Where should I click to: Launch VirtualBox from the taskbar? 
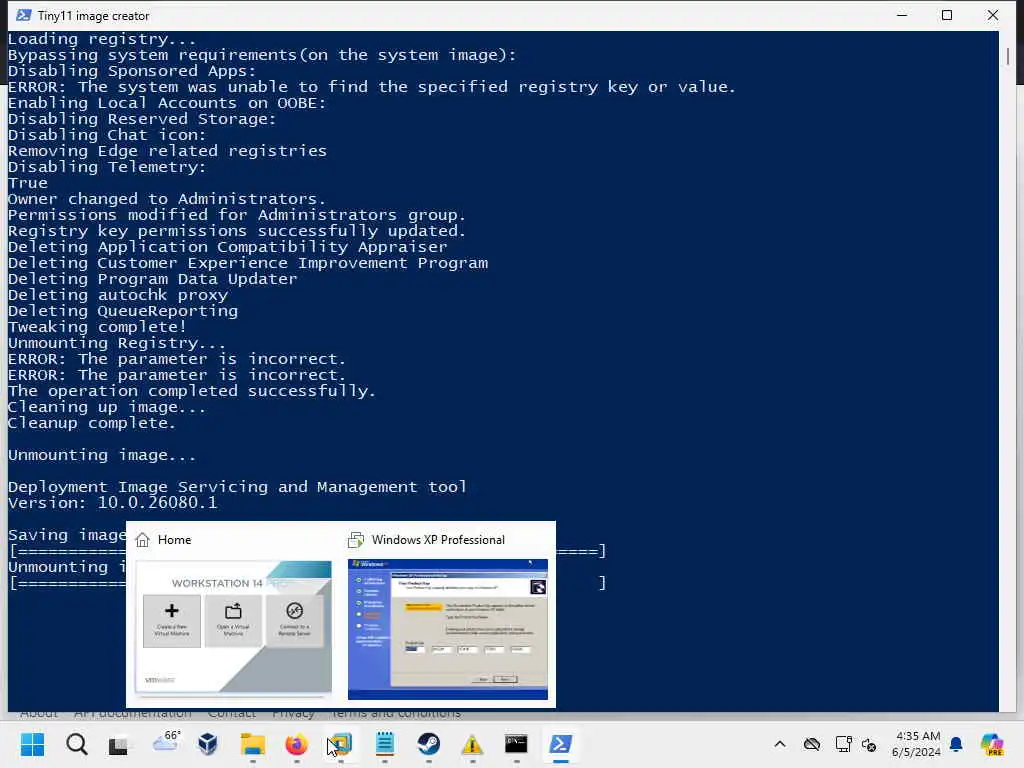208,743
